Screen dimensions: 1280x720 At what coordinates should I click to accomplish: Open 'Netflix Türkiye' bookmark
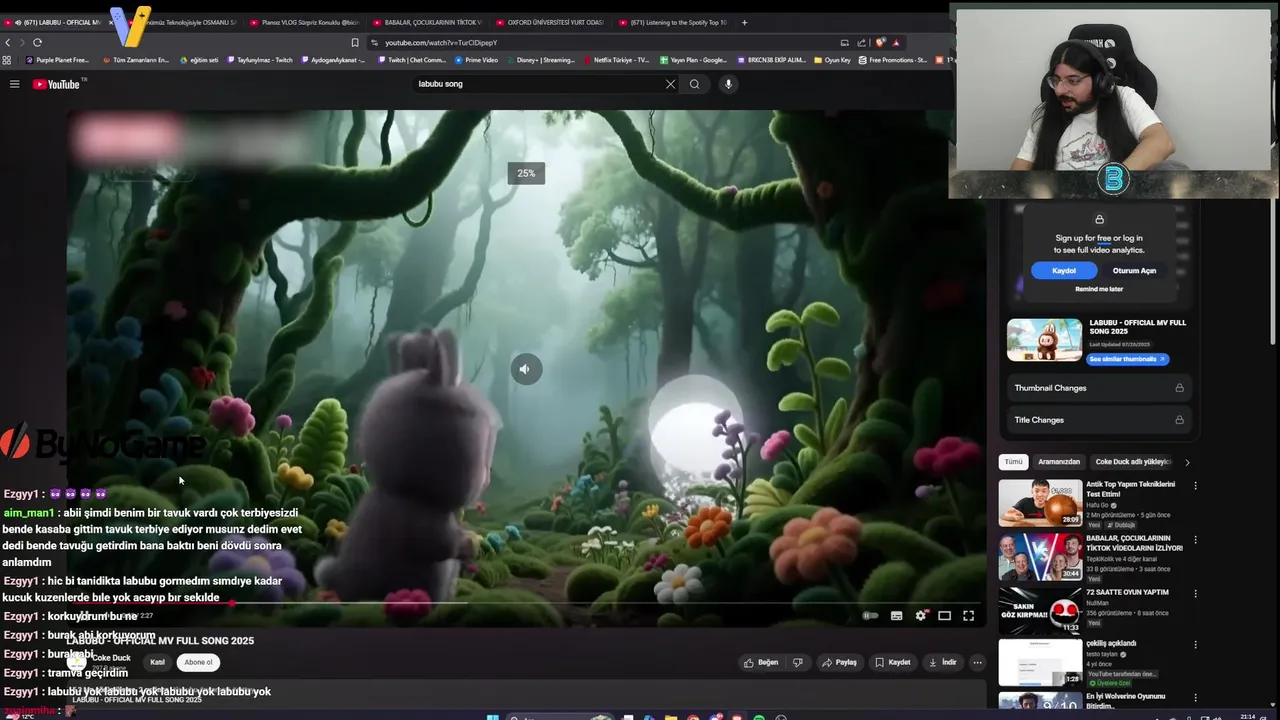point(616,60)
